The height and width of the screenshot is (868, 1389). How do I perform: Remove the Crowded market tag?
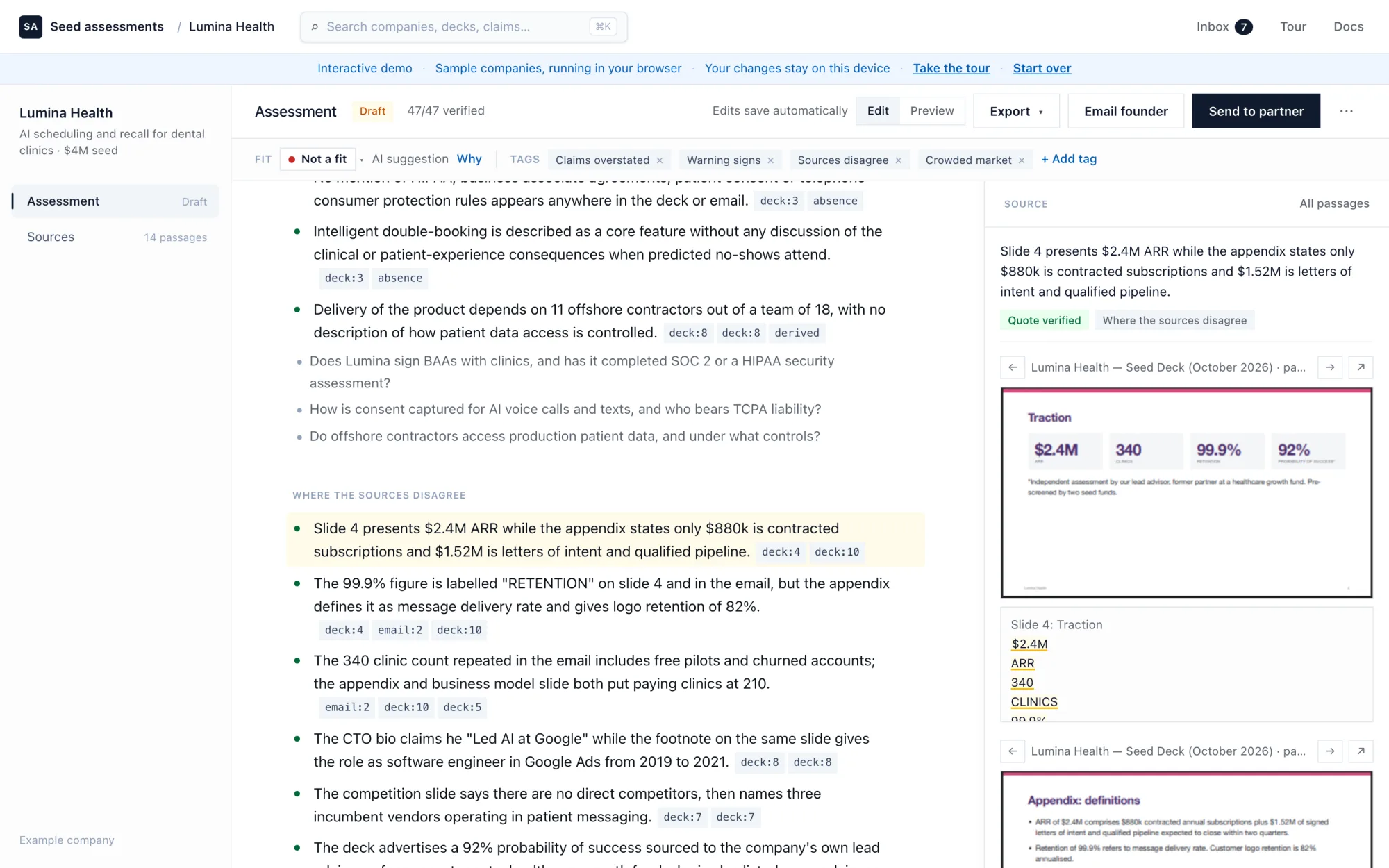pyautogui.click(x=1022, y=160)
